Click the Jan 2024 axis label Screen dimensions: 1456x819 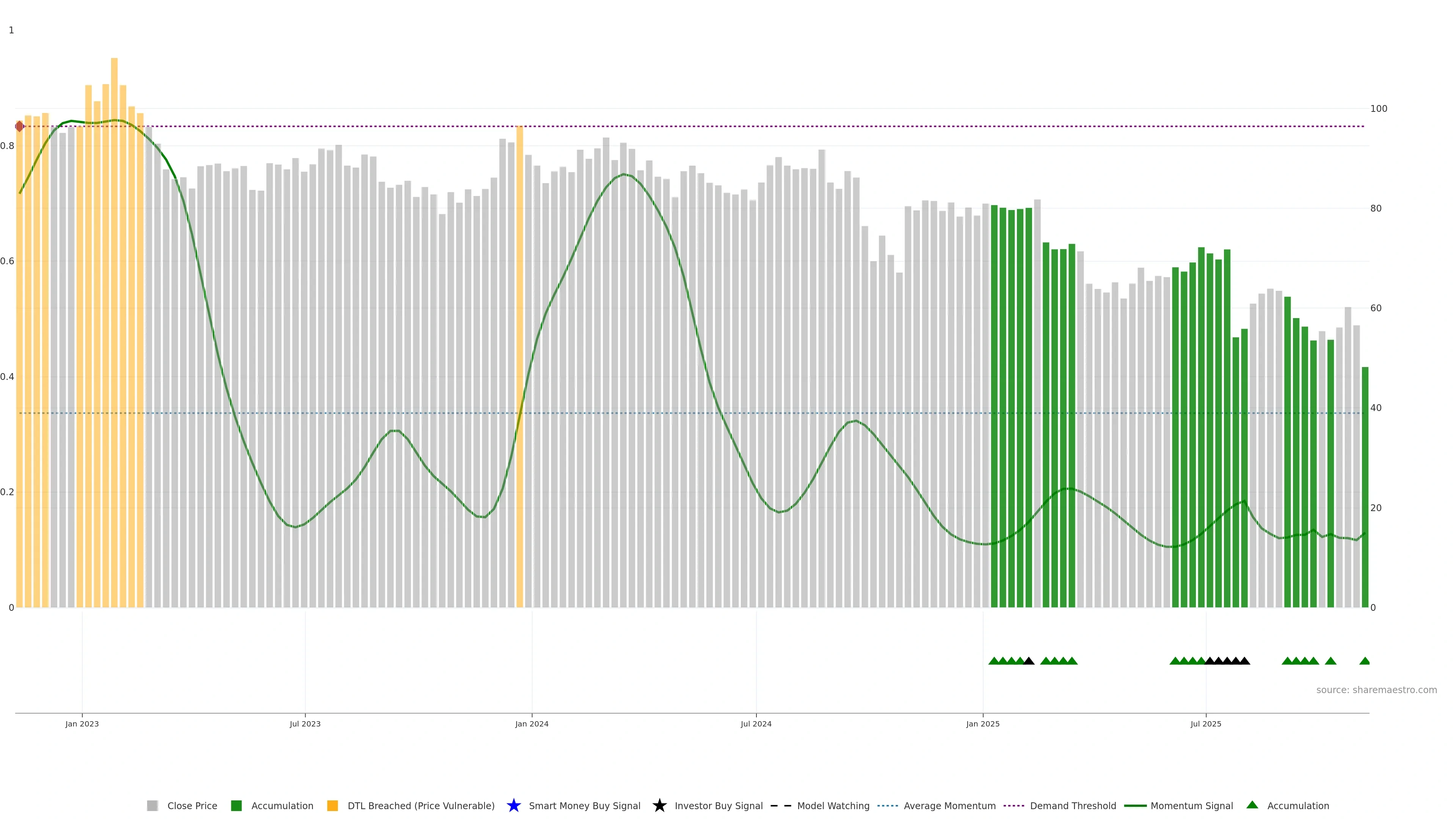pyautogui.click(x=531, y=723)
